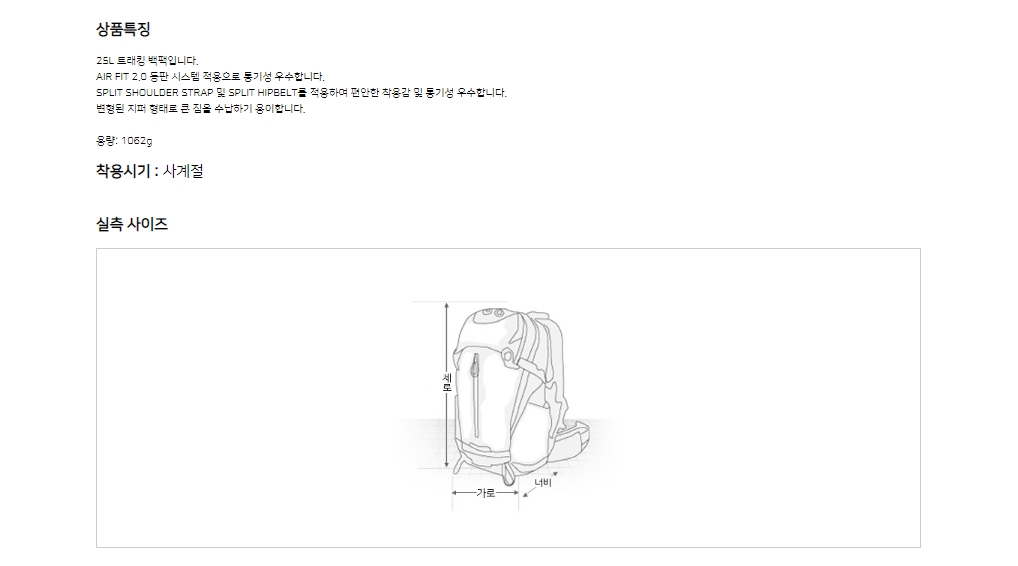
Task: Click the AIR FIT 2.0 등판 시스템 line
Action: coord(210,77)
